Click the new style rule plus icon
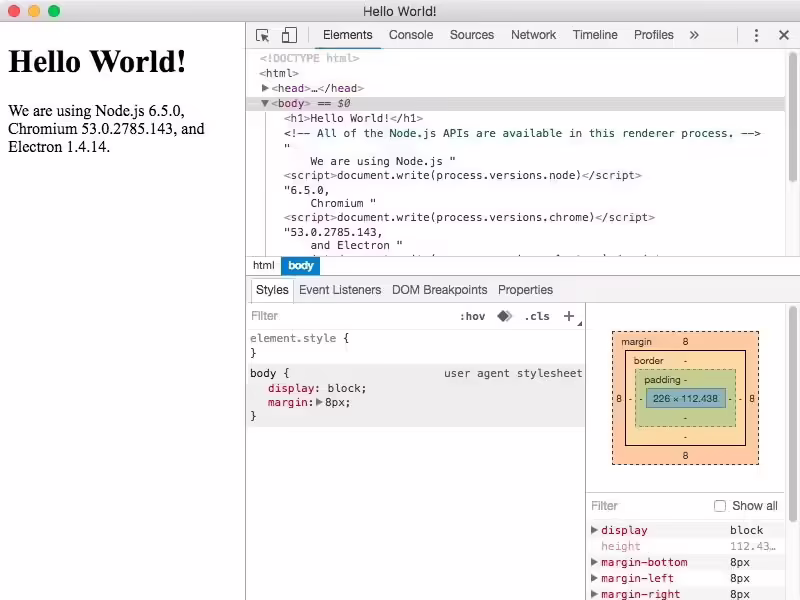 pyautogui.click(x=568, y=316)
